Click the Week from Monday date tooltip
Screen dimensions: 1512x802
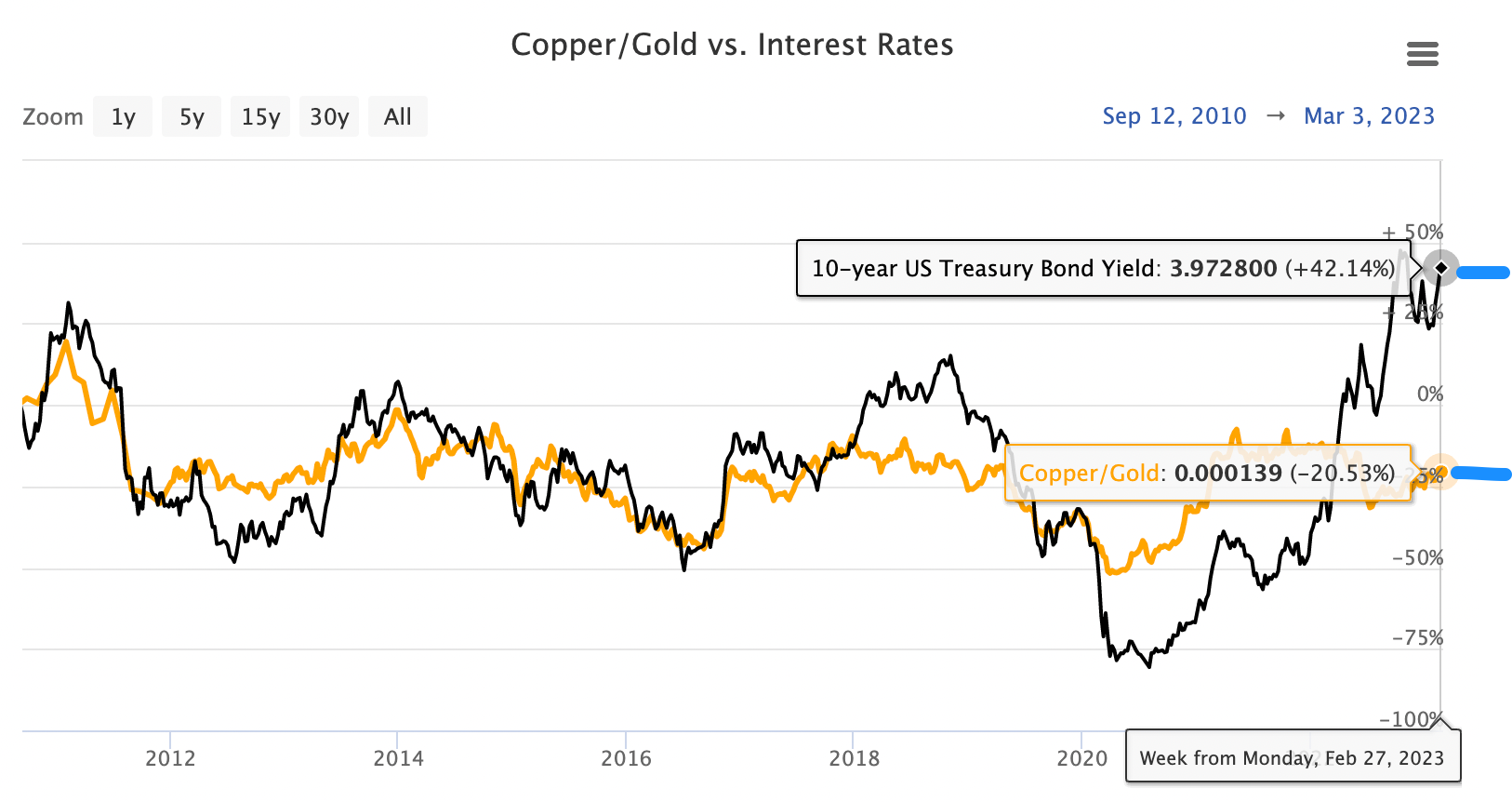[1292, 757]
